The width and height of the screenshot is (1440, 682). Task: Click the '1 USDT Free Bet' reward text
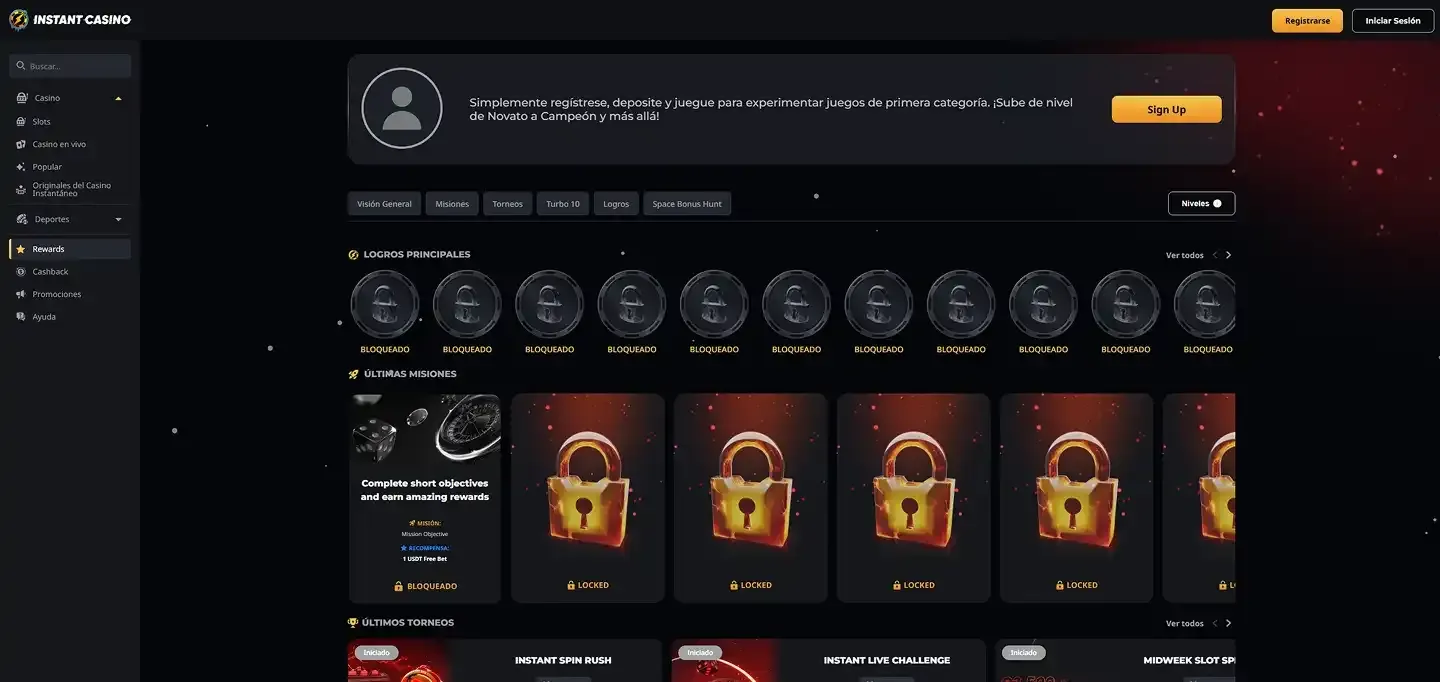[425, 559]
